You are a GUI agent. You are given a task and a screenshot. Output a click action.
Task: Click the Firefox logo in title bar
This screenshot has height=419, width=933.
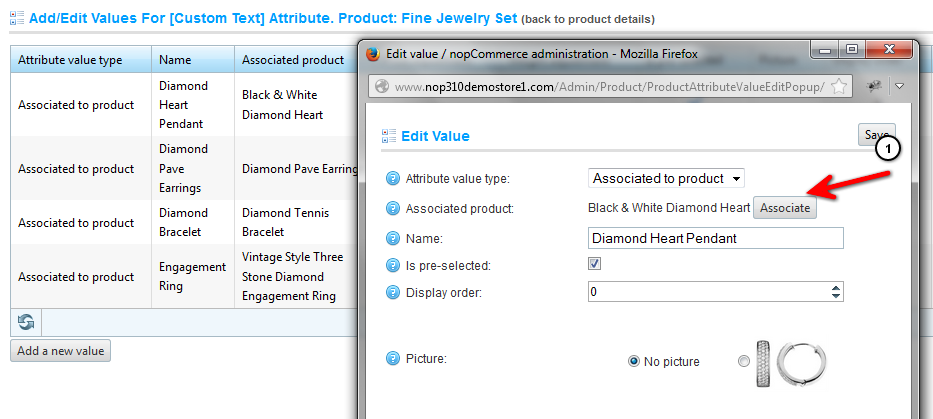pyautogui.click(x=372, y=54)
